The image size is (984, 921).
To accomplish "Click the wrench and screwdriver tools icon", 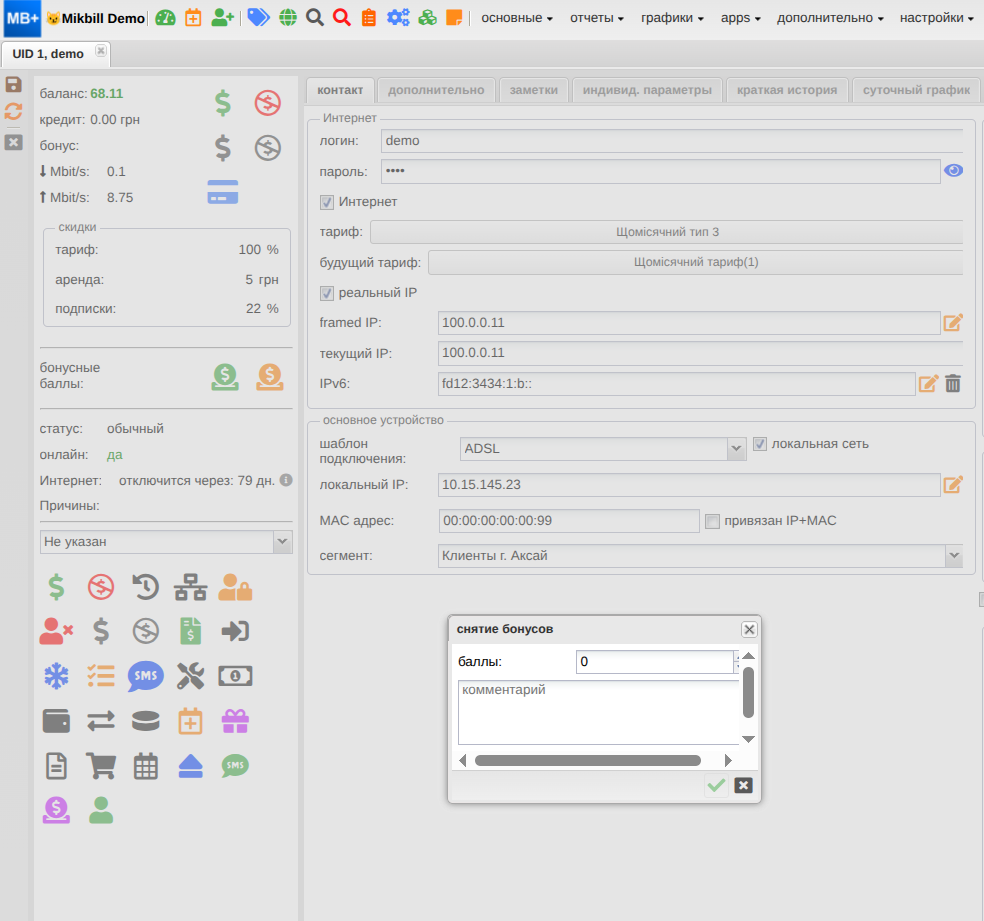I will [x=190, y=676].
